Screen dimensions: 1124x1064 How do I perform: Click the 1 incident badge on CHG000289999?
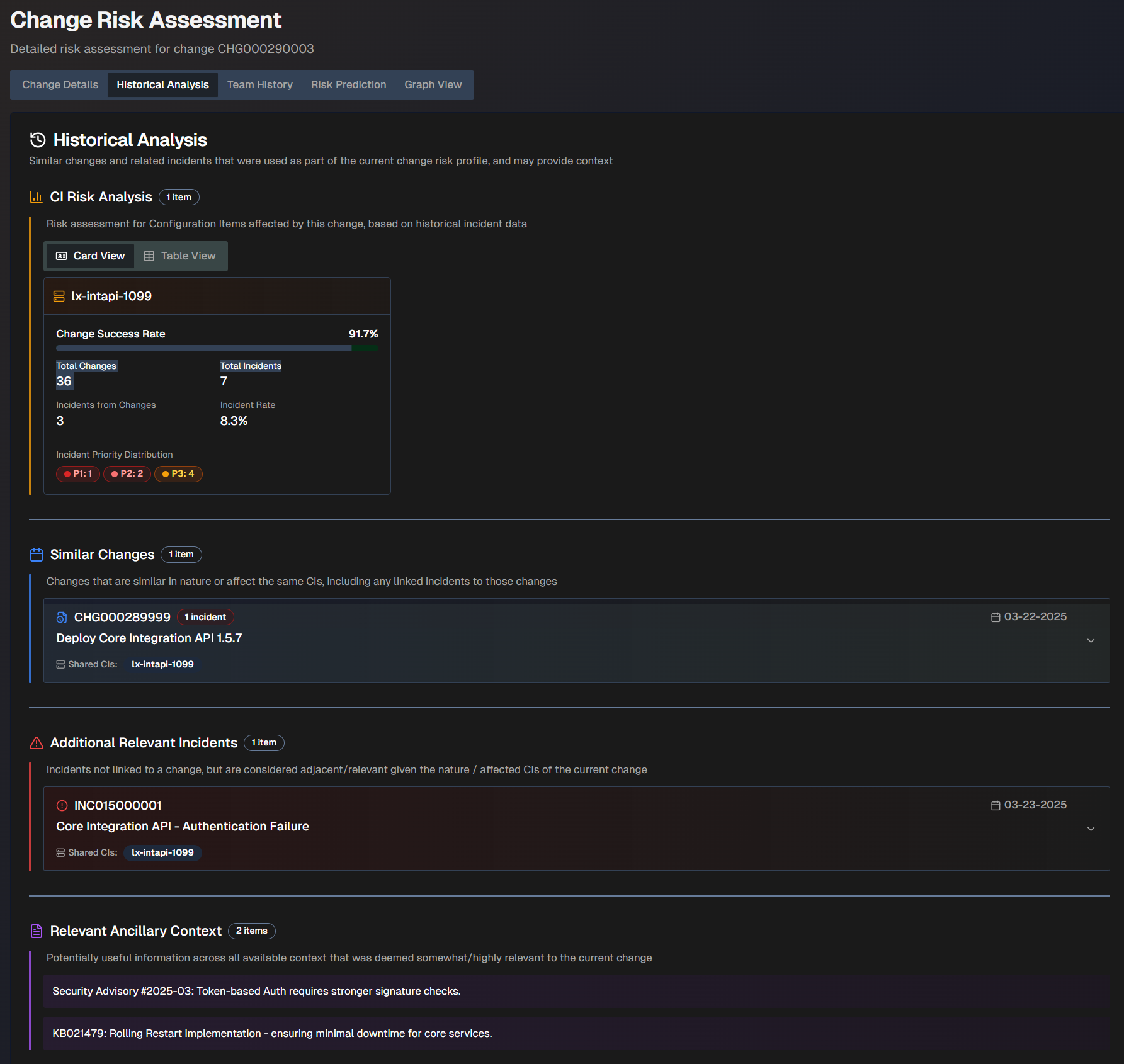[x=205, y=617]
